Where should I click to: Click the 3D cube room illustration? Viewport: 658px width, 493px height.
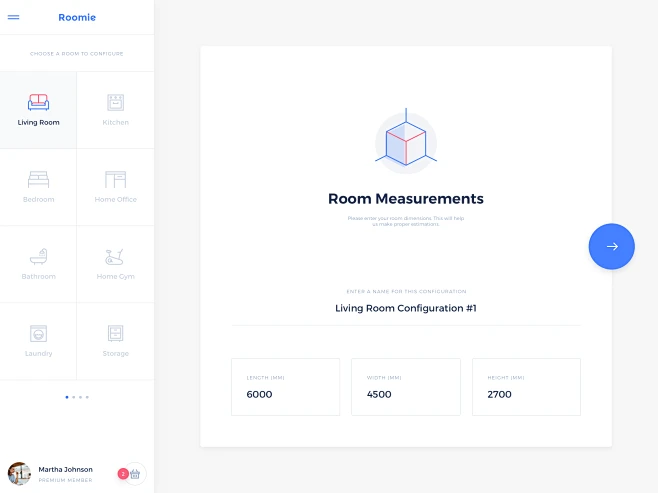[406, 142]
